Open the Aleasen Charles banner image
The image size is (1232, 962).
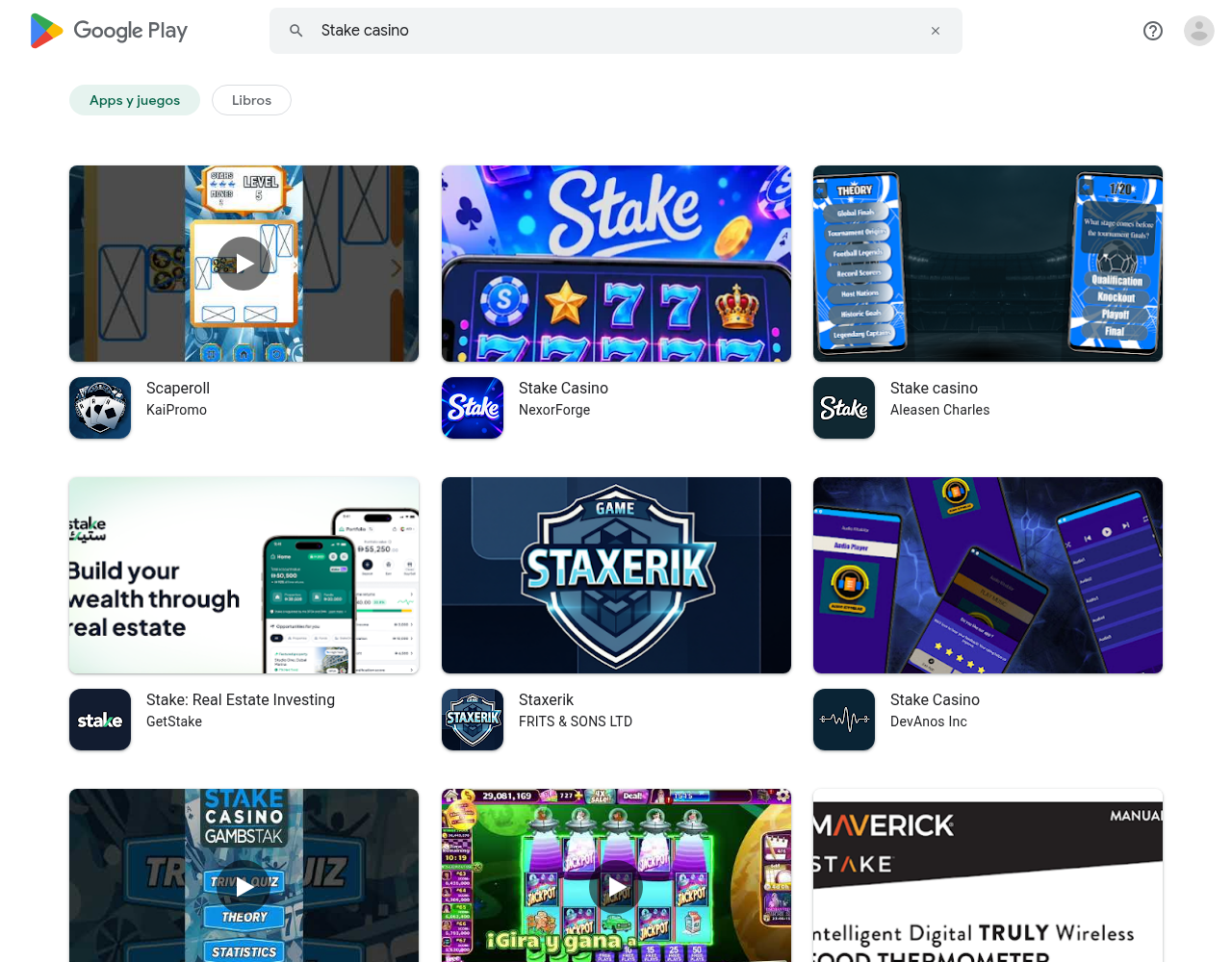pyautogui.click(x=988, y=264)
